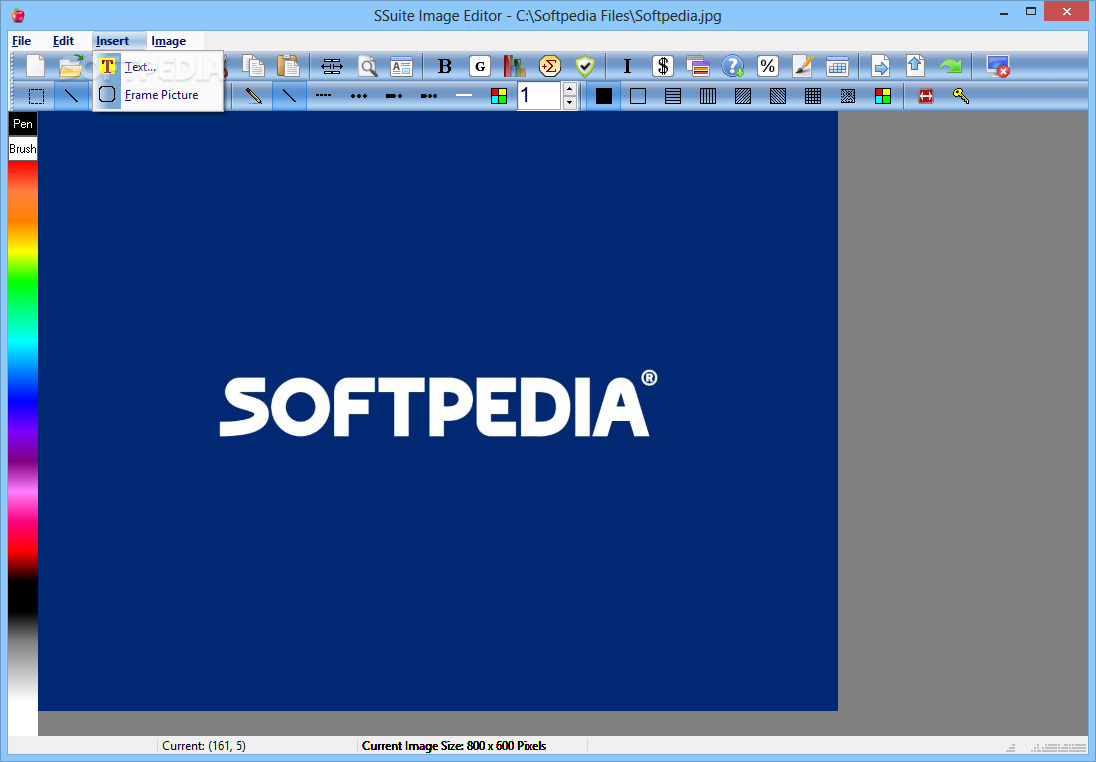Choose the dash-dot-dot line pen style
The height and width of the screenshot is (762, 1096).
[x=428, y=96]
